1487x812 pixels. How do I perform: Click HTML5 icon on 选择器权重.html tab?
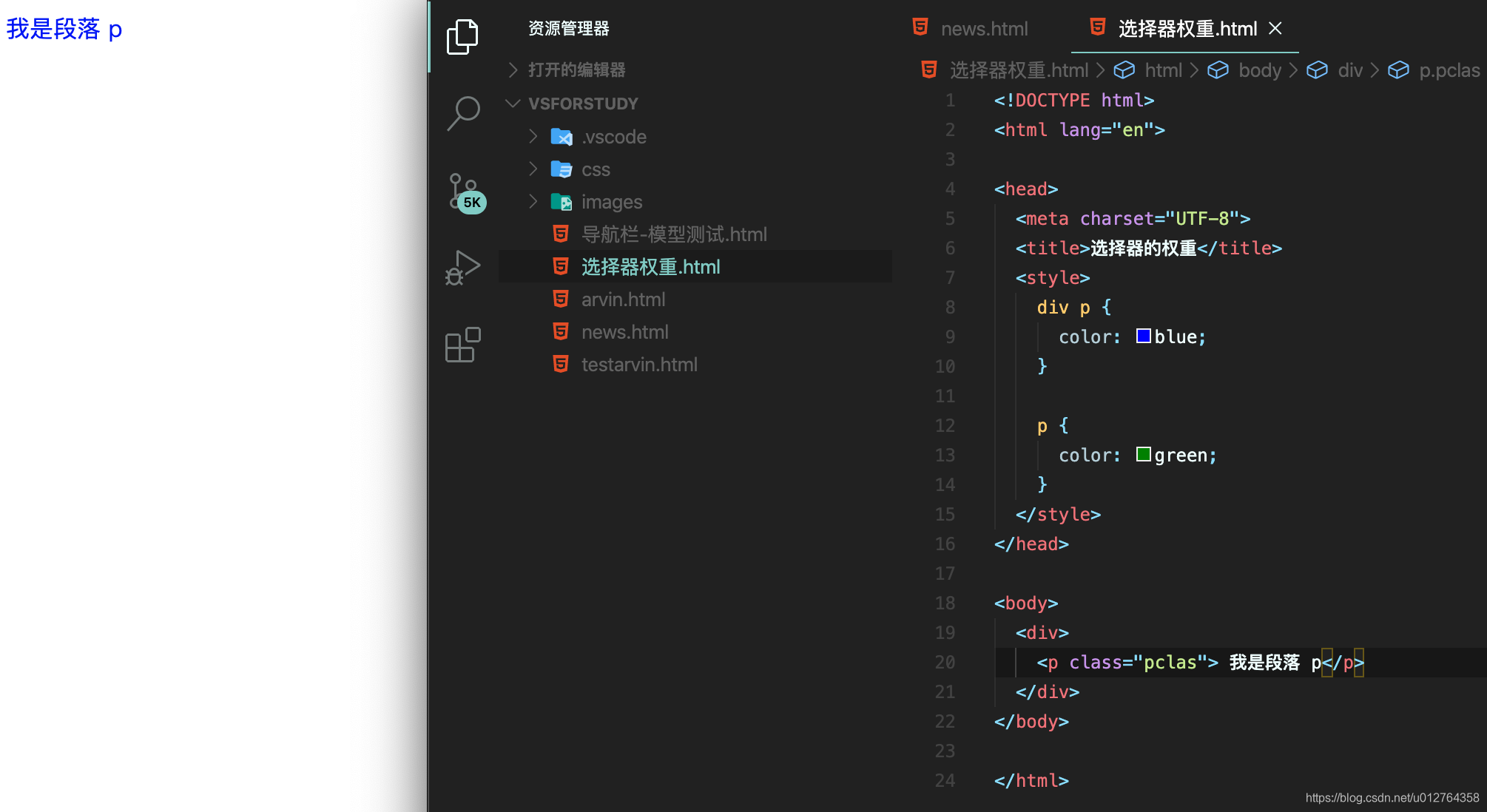click(x=1098, y=27)
